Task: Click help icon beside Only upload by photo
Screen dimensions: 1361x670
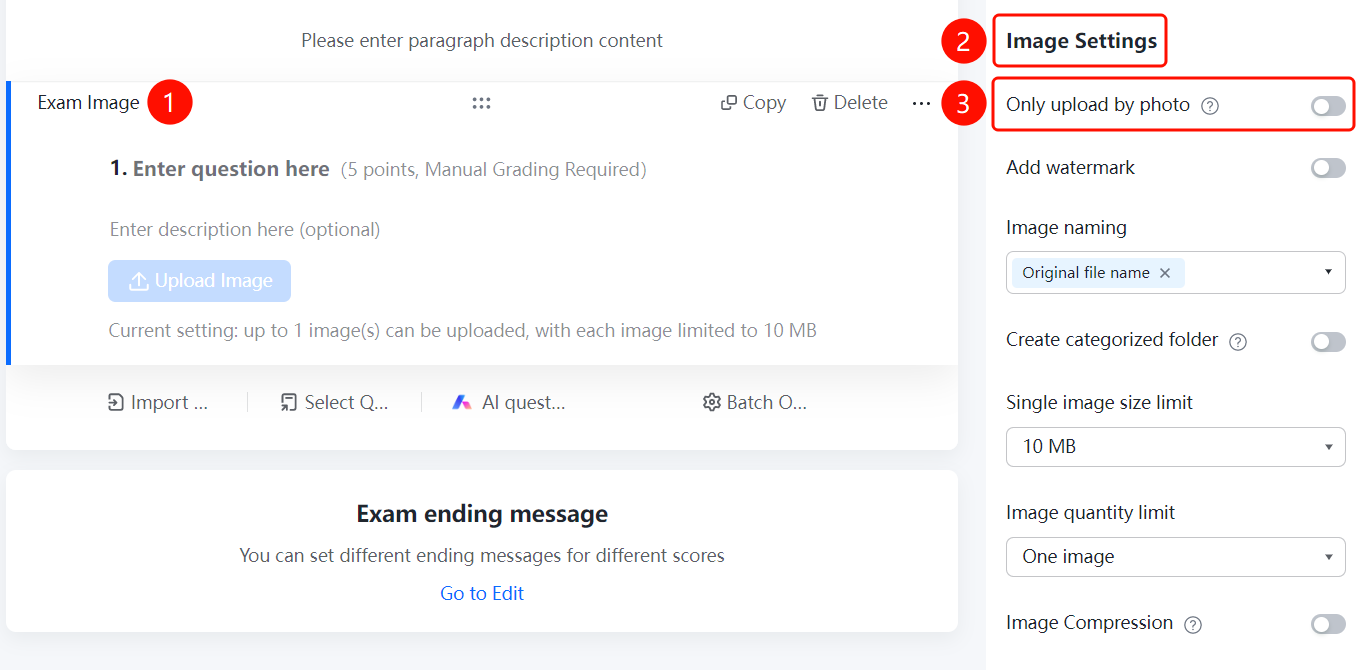Action: (x=1209, y=105)
